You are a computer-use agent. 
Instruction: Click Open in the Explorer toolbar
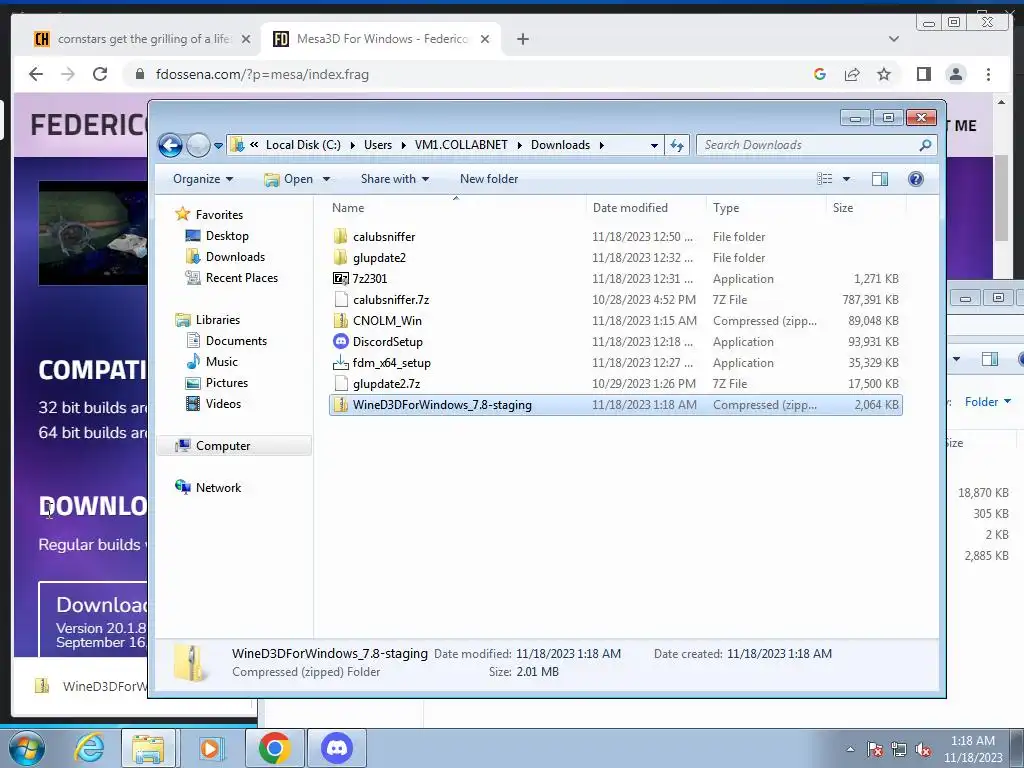pyautogui.click(x=289, y=179)
